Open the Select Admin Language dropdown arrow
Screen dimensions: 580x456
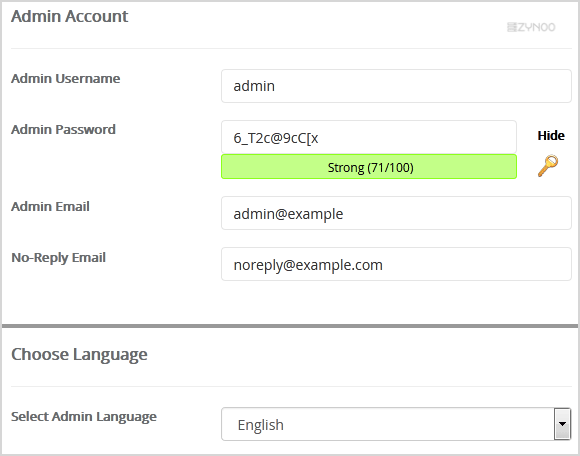tap(562, 424)
